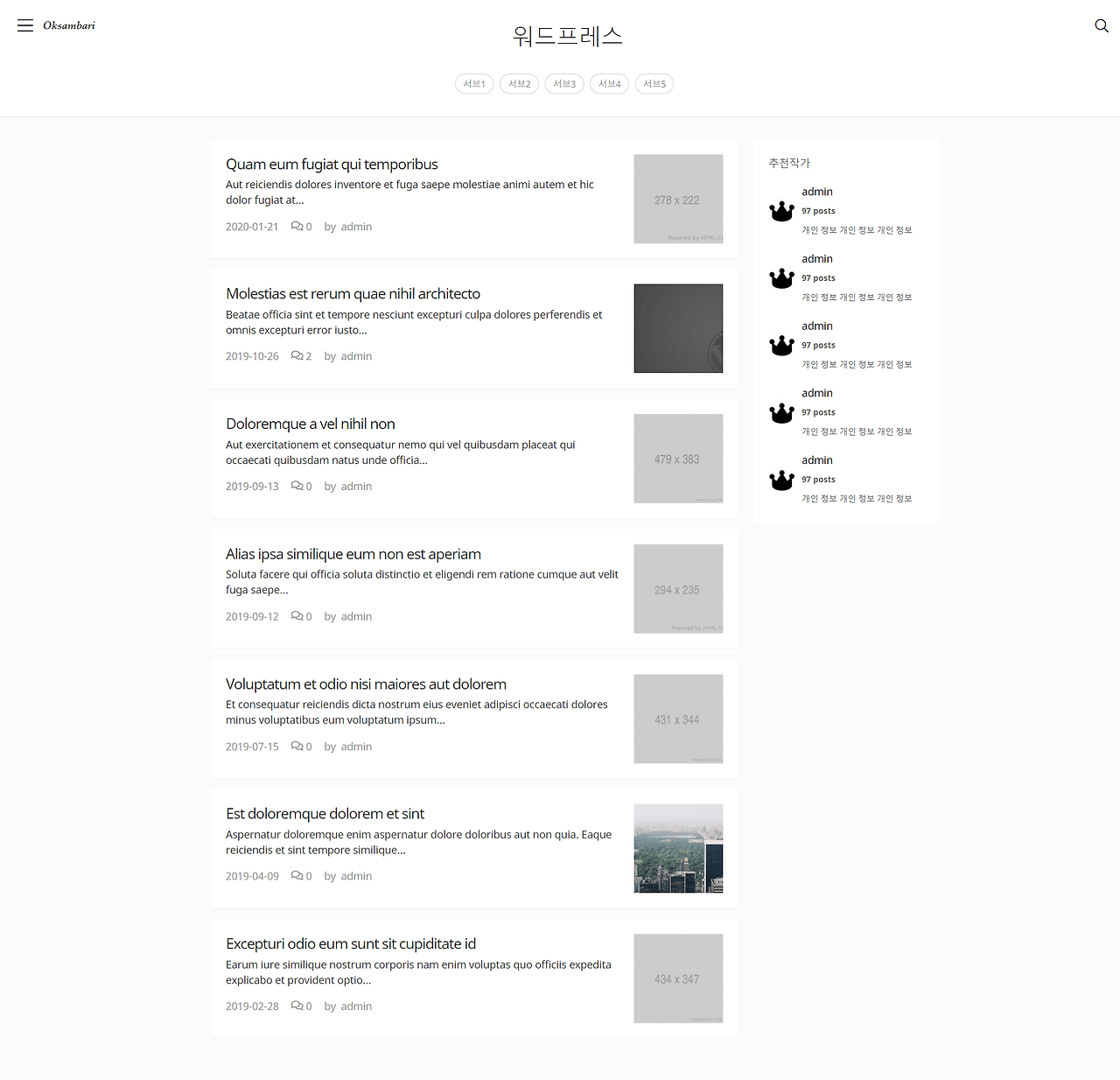Screen dimensions: 1120x1080
Task: Open comments icon showing 2 on Molestias est rerum post
Action: tap(296, 355)
